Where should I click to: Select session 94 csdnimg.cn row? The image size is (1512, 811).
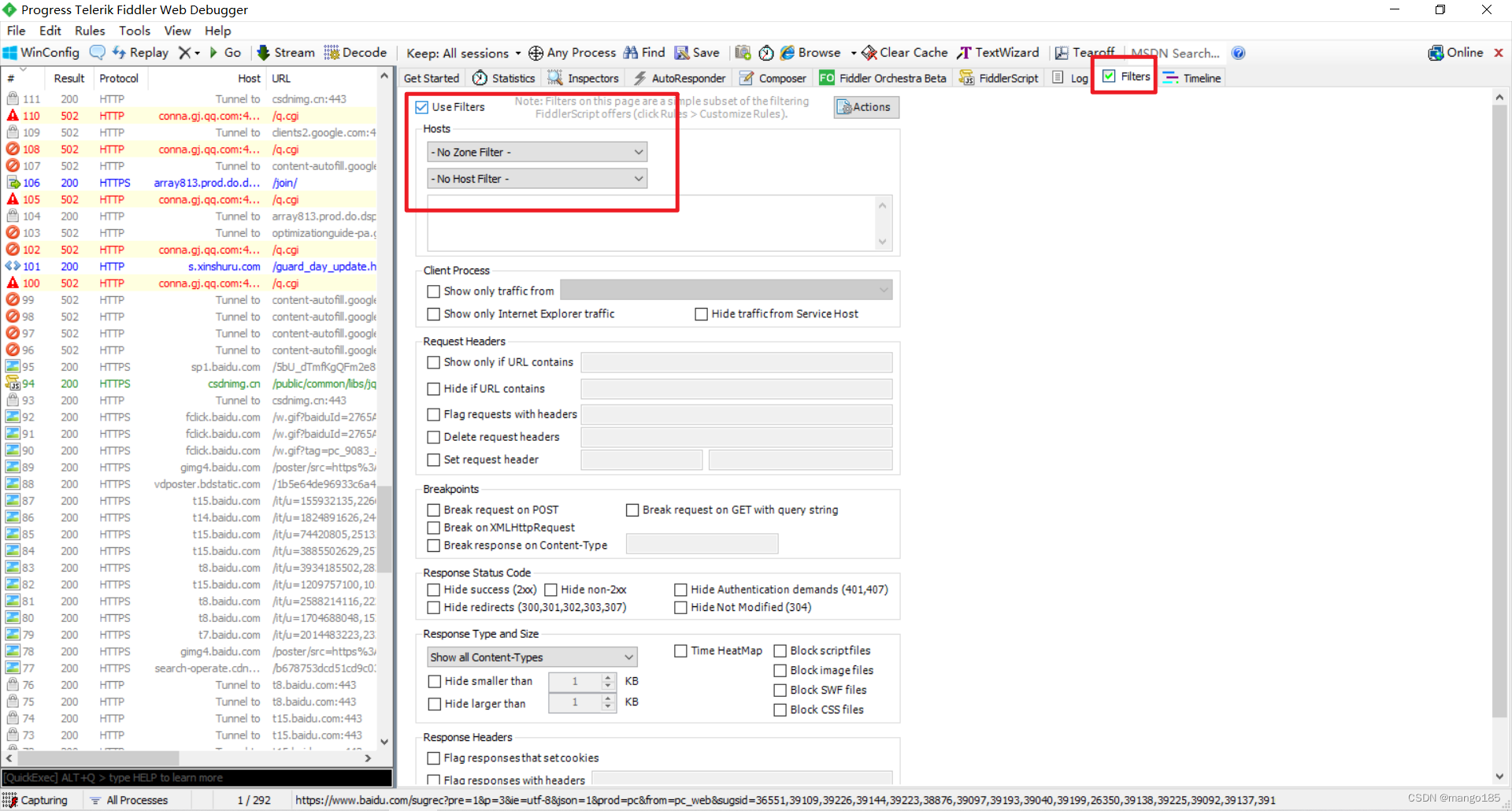point(189,384)
